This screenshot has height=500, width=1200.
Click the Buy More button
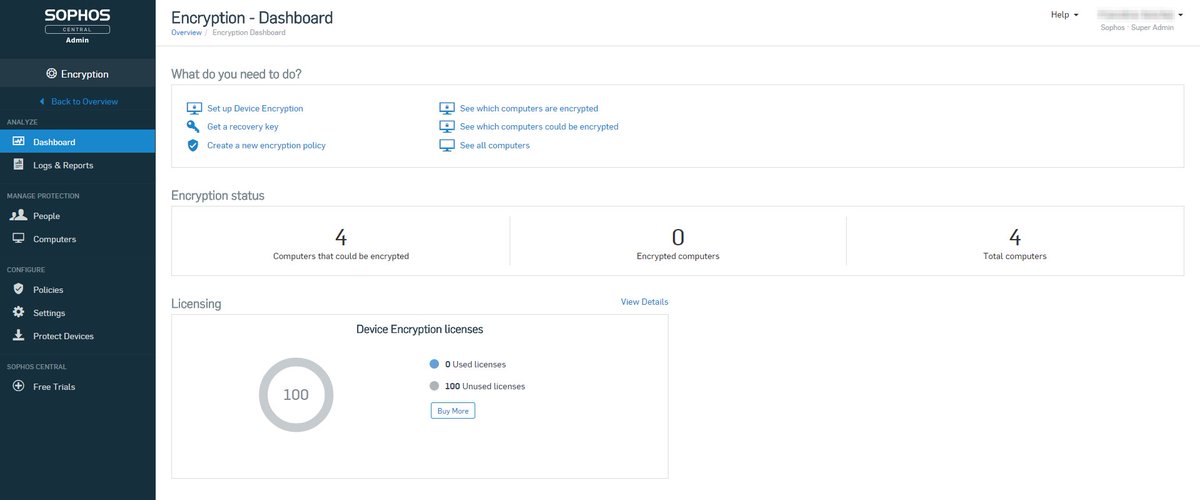[x=453, y=411]
